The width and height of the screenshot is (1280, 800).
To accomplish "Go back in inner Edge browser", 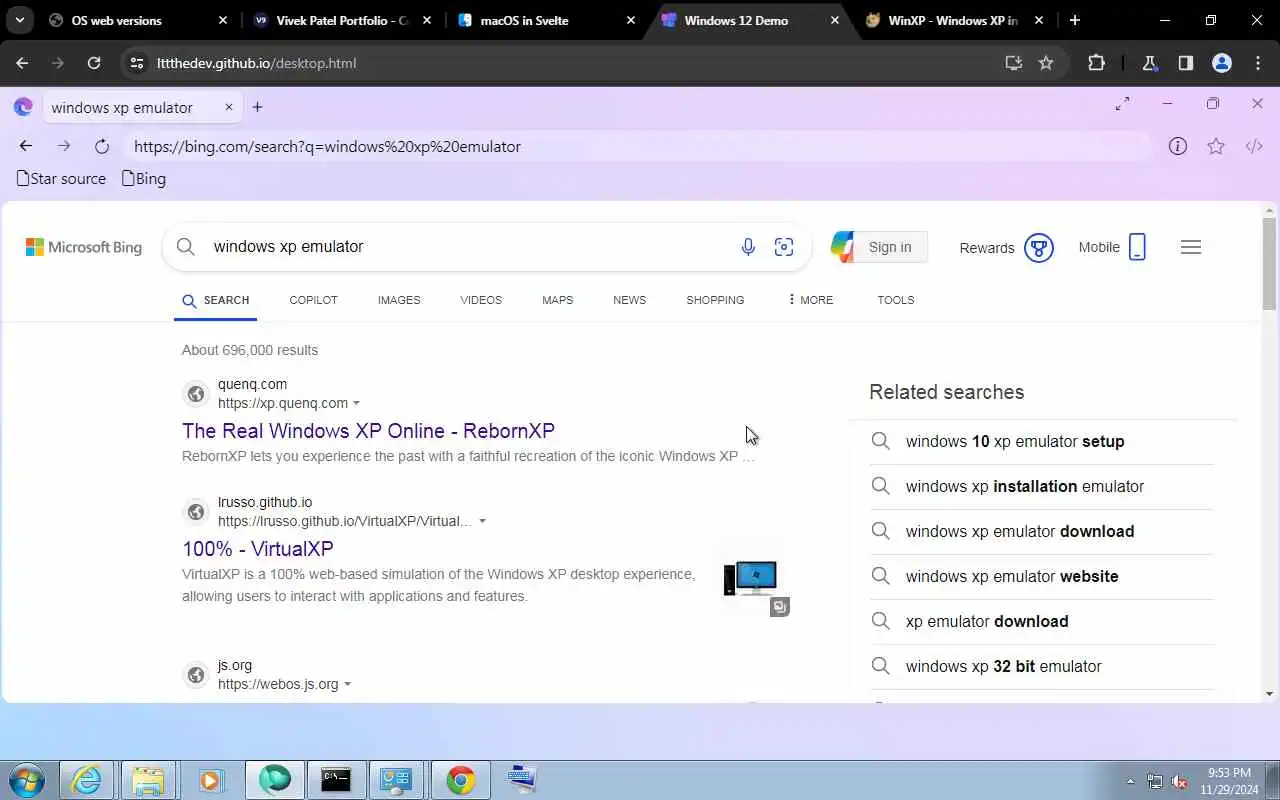I will pos(26,146).
